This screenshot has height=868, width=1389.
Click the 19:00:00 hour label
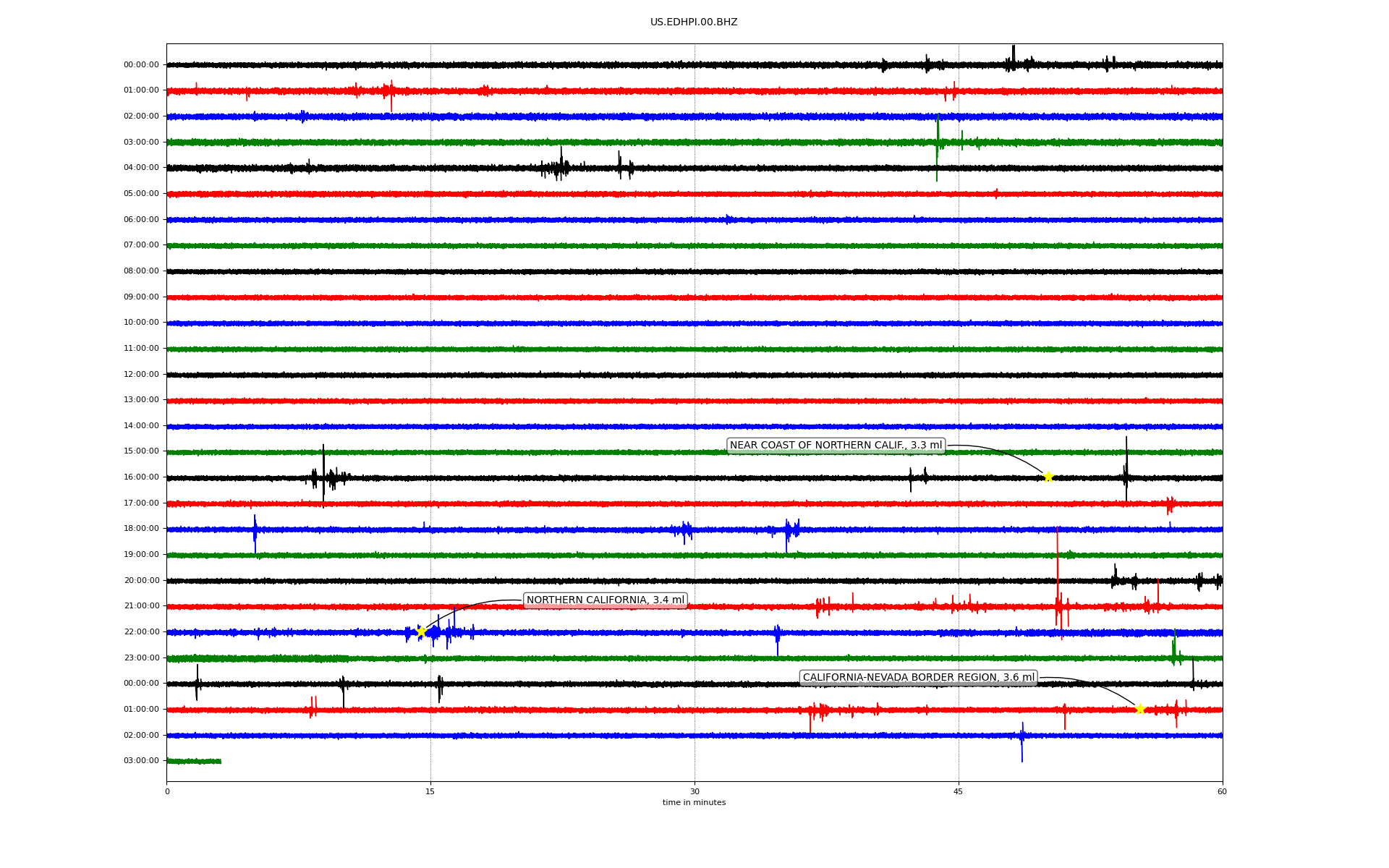pos(141,555)
